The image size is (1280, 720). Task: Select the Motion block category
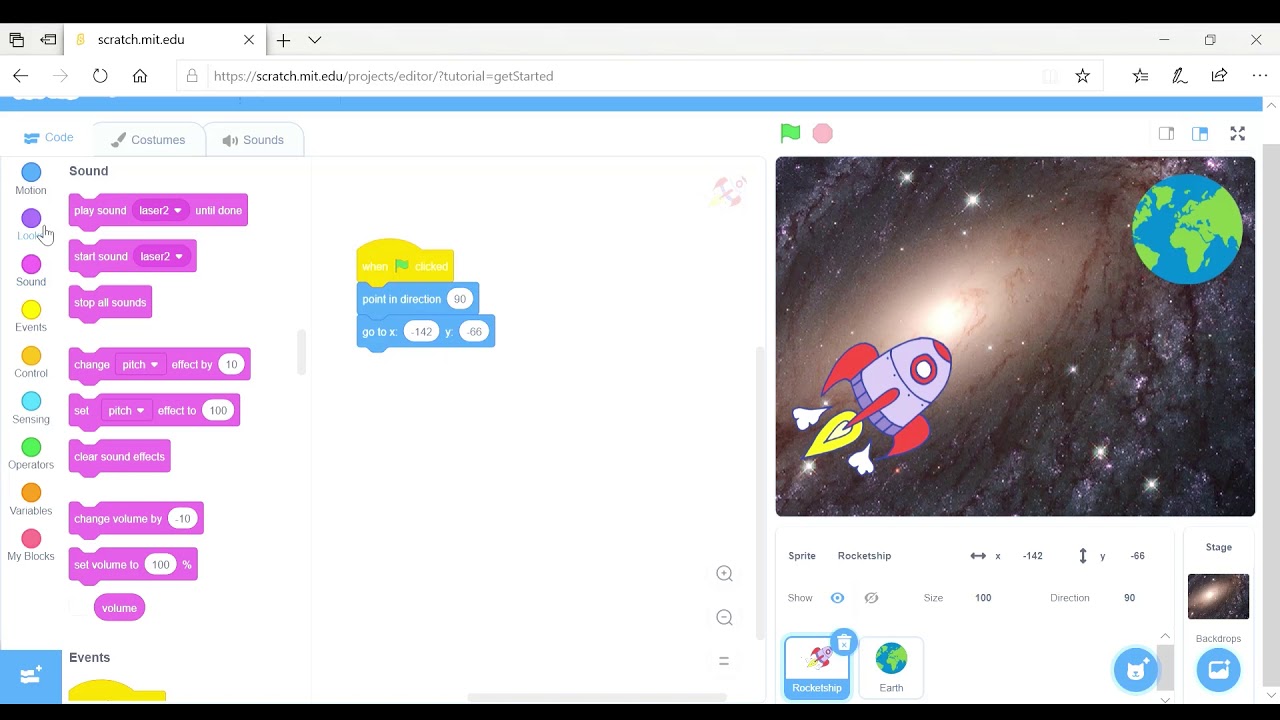[x=31, y=180]
